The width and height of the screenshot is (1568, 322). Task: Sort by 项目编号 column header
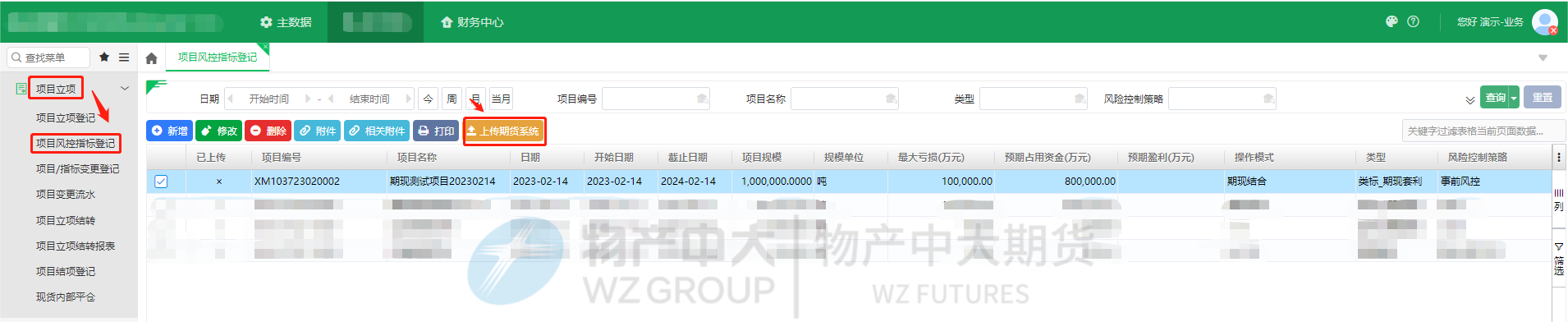281,157
